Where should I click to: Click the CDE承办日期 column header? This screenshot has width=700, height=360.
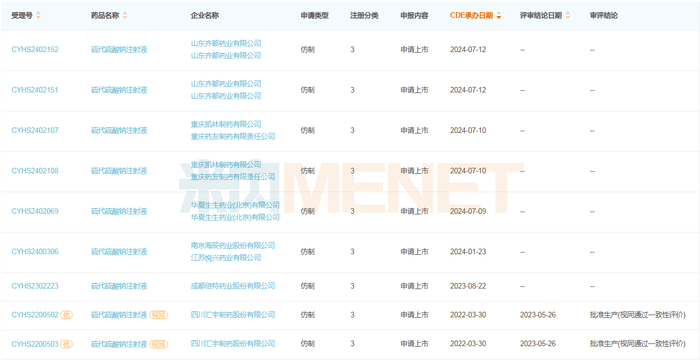[x=472, y=16]
